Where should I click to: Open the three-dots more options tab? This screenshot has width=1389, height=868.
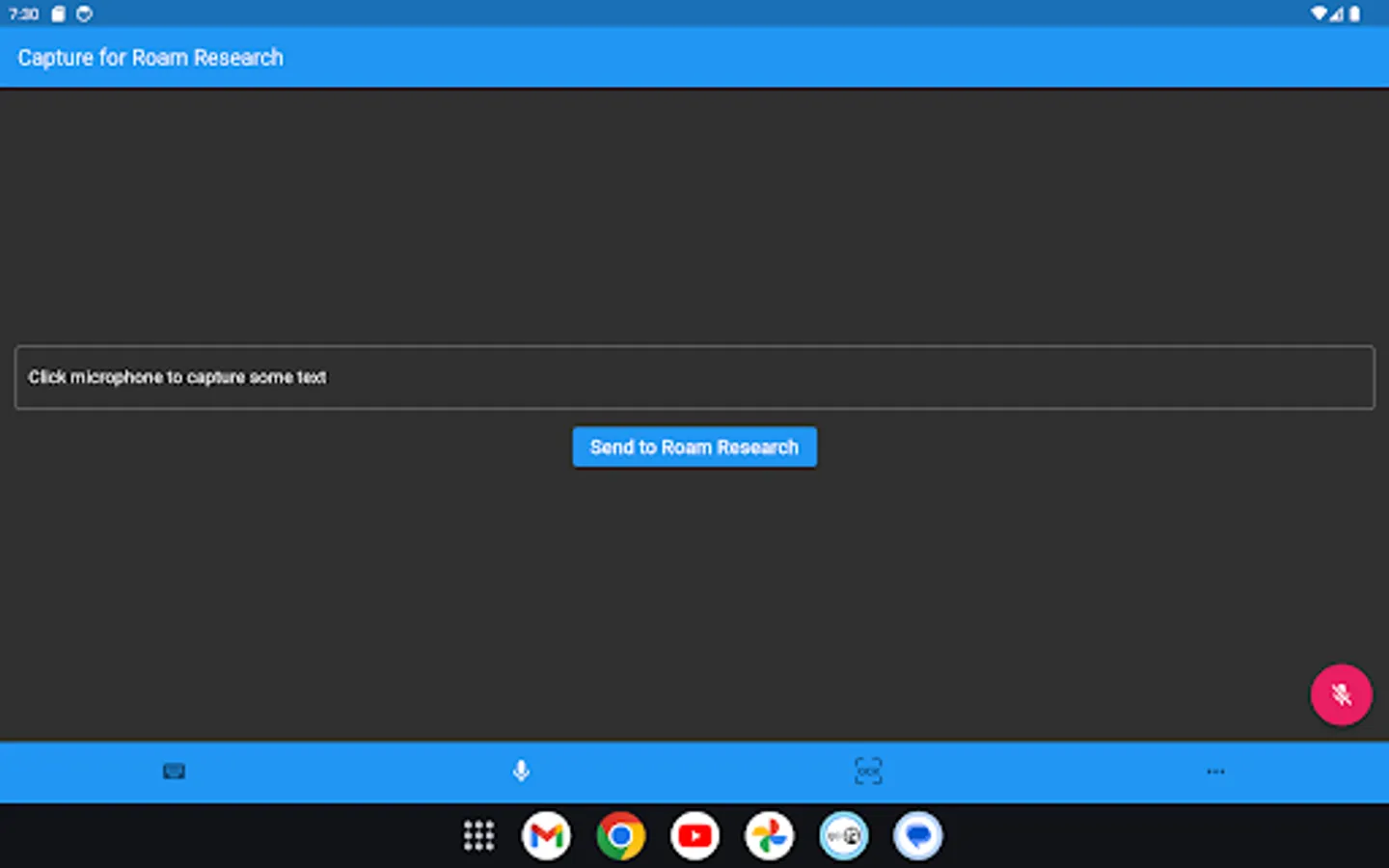pos(1215,772)
